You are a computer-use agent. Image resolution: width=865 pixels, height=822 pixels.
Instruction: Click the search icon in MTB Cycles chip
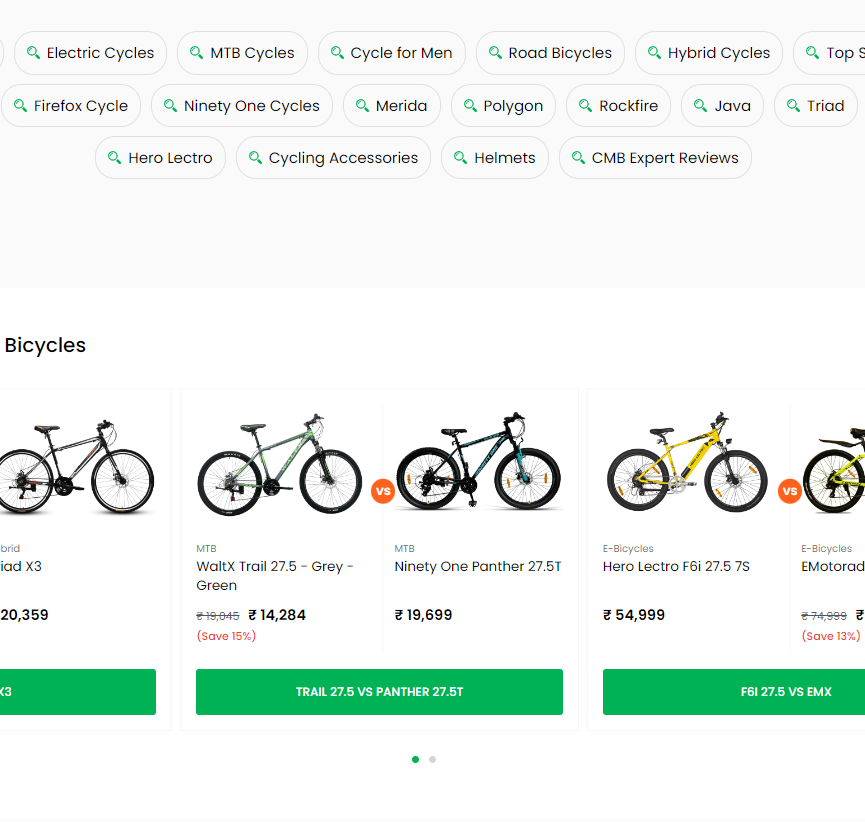(x=196, y=52)
